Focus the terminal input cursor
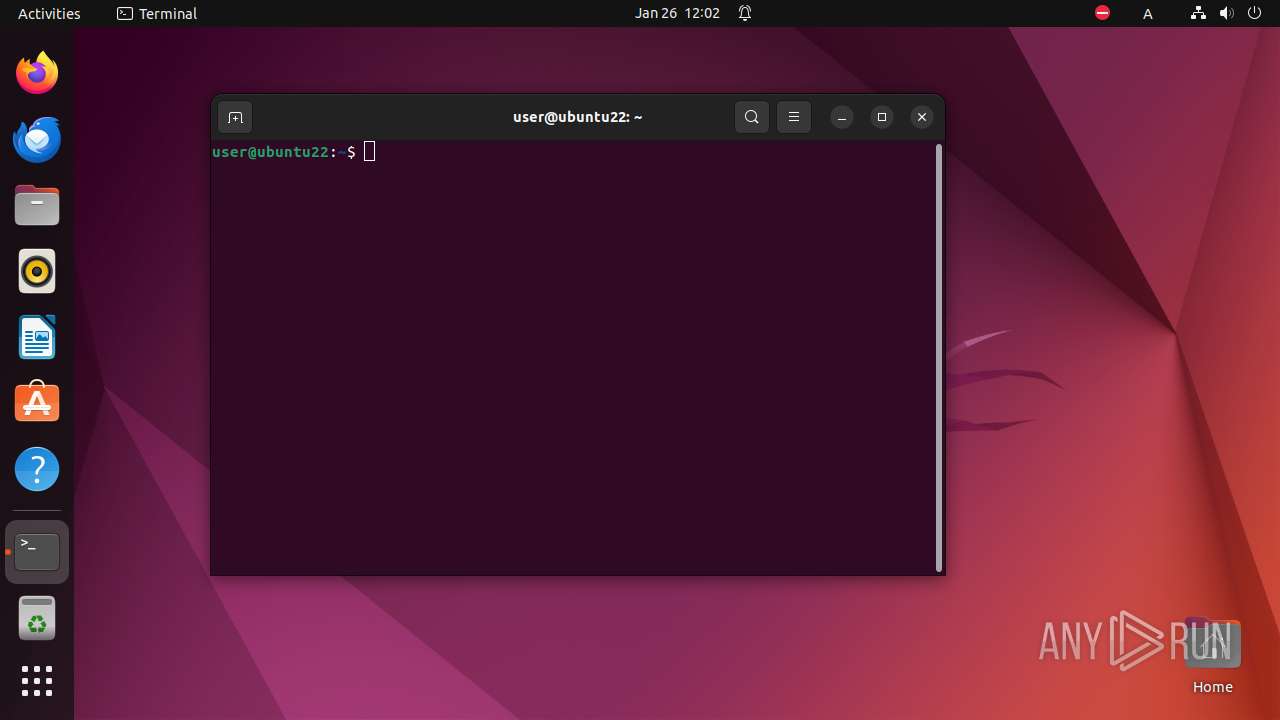 370,152
